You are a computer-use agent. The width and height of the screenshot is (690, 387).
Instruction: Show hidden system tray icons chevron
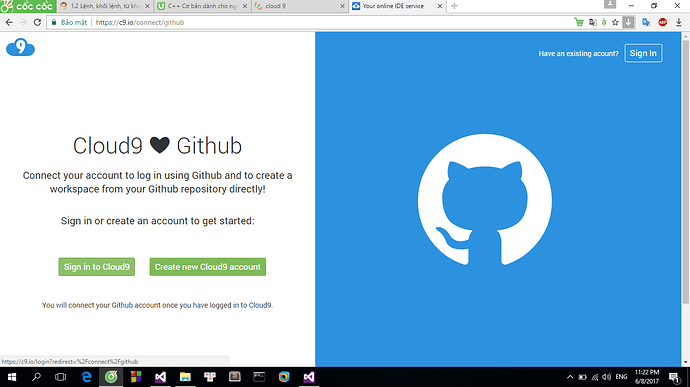570,377
